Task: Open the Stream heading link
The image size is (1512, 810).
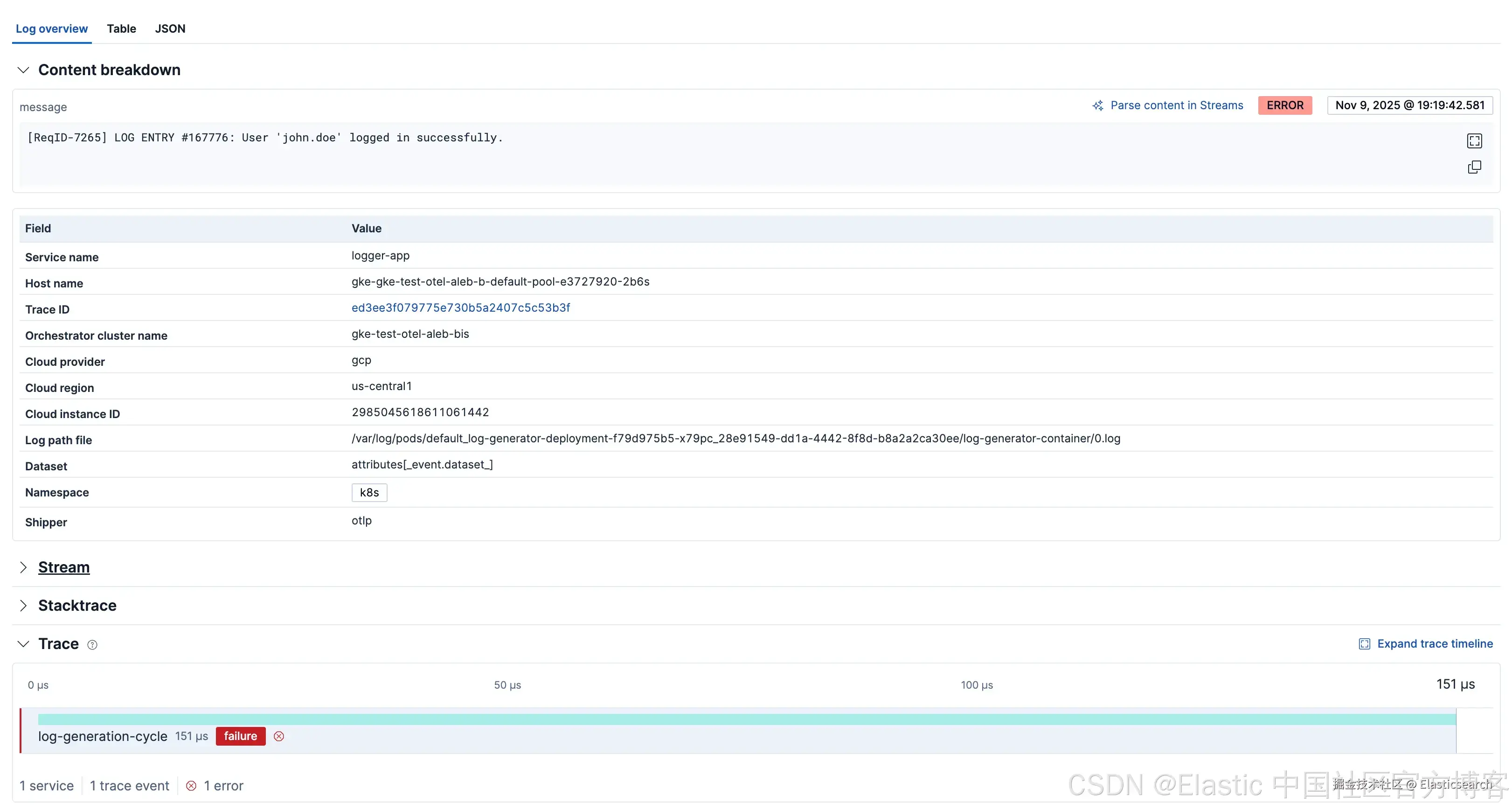Action: (64, 567)
